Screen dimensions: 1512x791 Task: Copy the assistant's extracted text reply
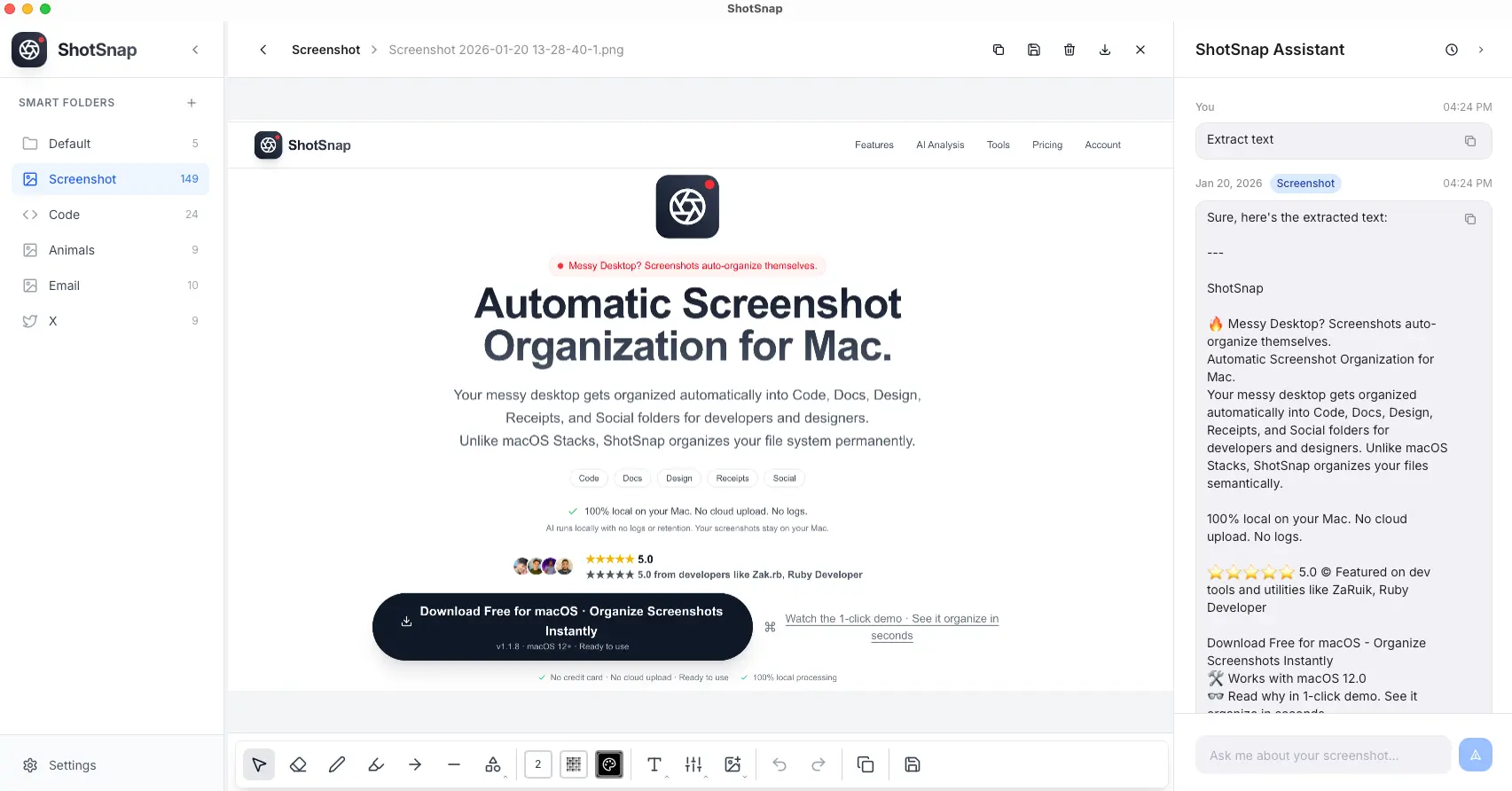[x=1470, y=219]
